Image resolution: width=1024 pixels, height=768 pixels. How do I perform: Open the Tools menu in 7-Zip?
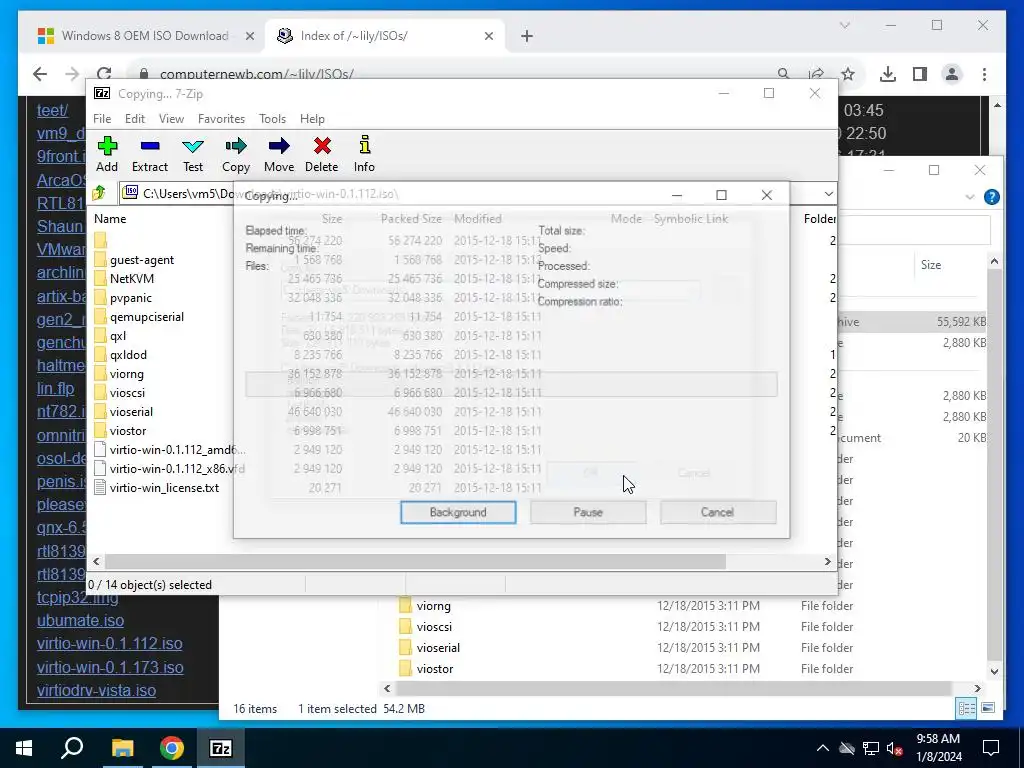[x=272, y=119]
